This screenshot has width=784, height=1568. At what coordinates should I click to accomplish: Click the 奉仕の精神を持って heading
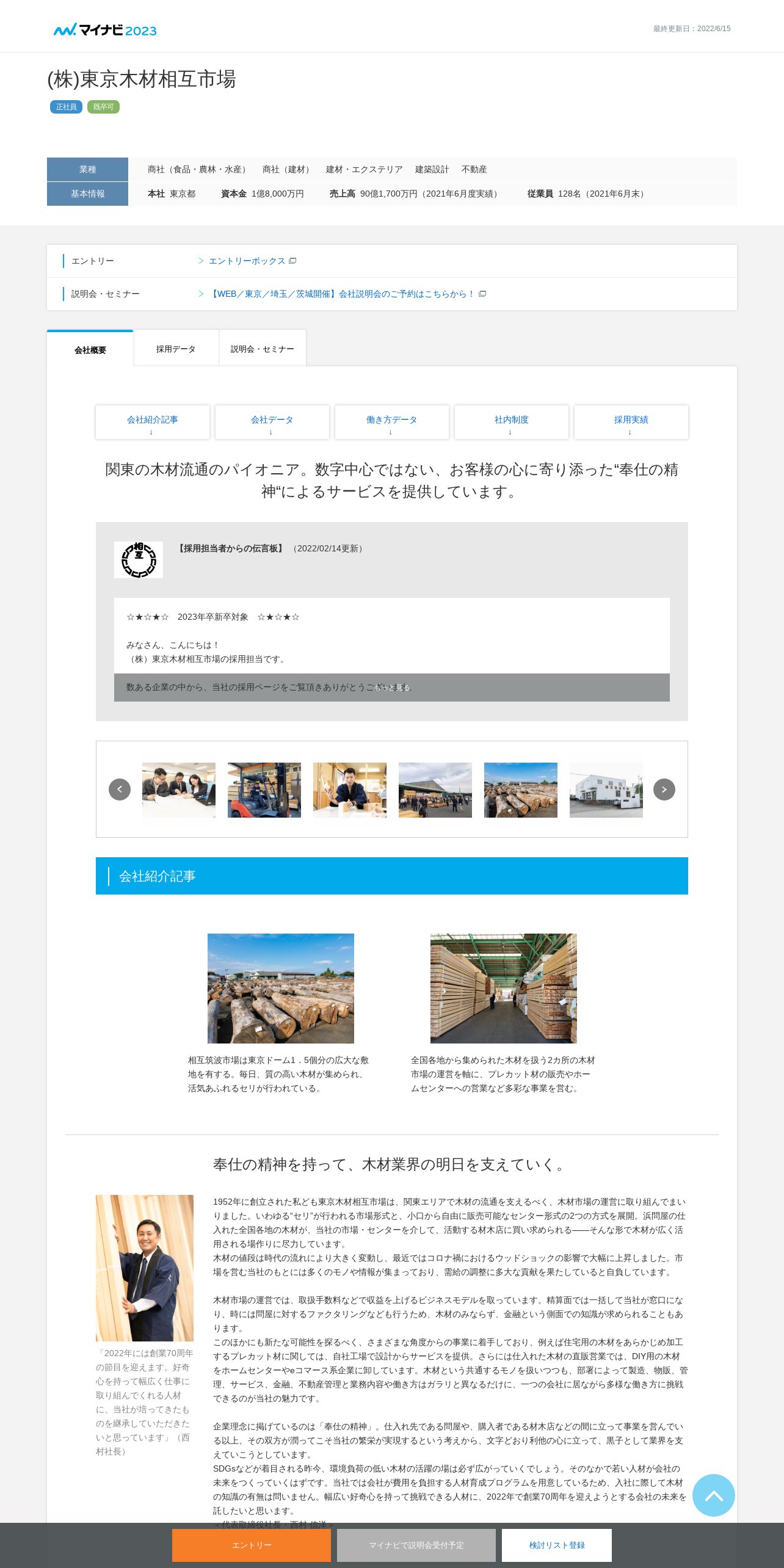click(x=391, y=1164)
